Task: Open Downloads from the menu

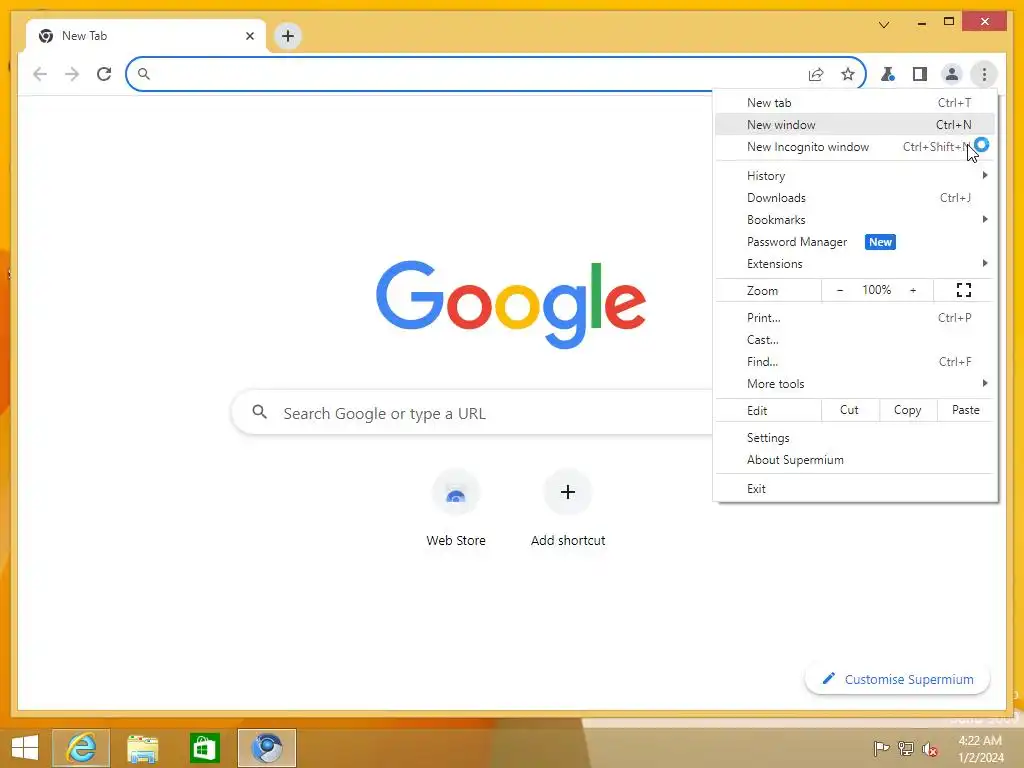Action: [855, 198]
